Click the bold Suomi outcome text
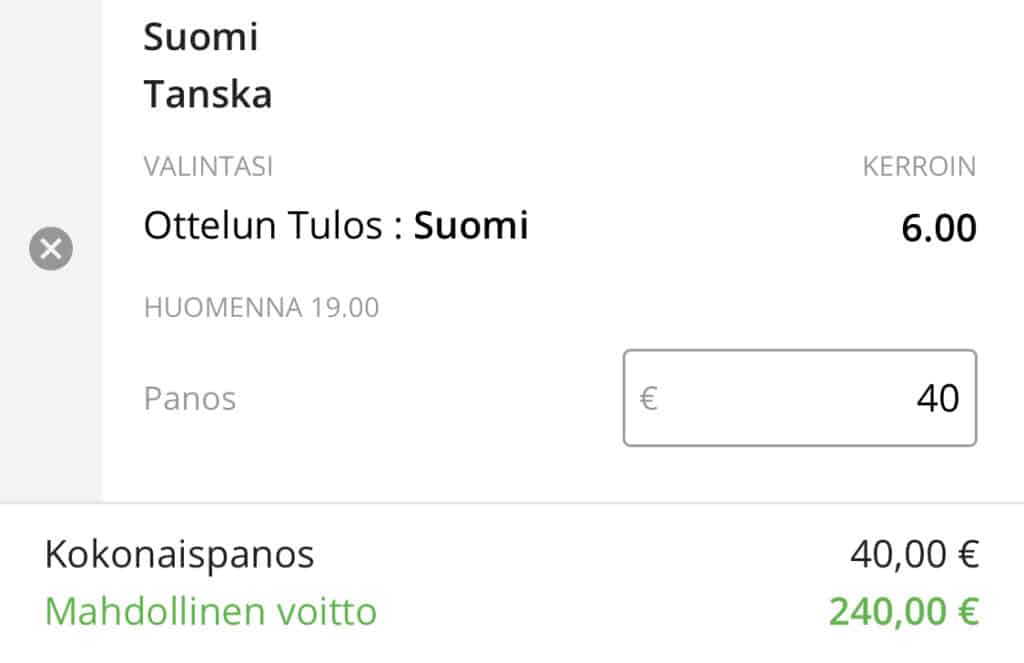This screenshot has height=663, width=1024. point(471,227)
